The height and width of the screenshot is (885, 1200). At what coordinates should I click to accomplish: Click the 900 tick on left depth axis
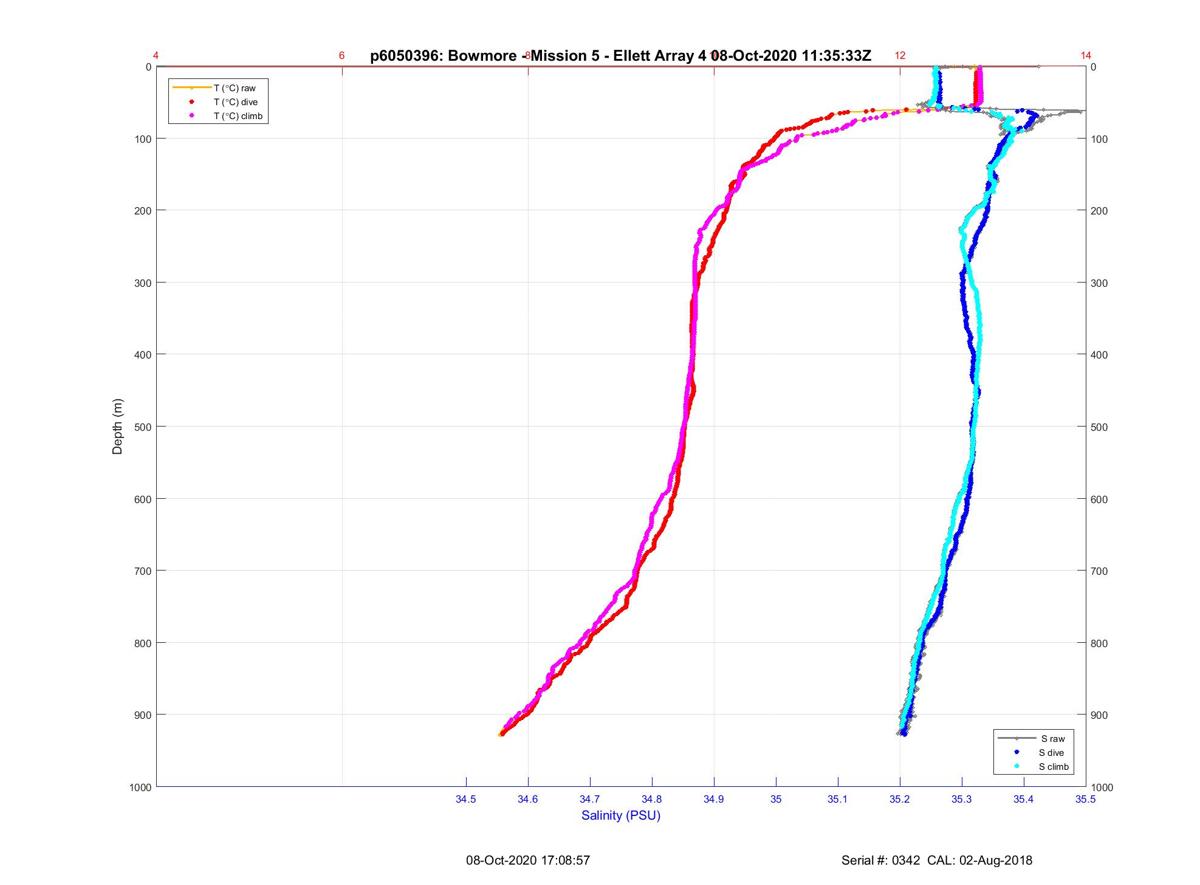(x=142, y=715)
